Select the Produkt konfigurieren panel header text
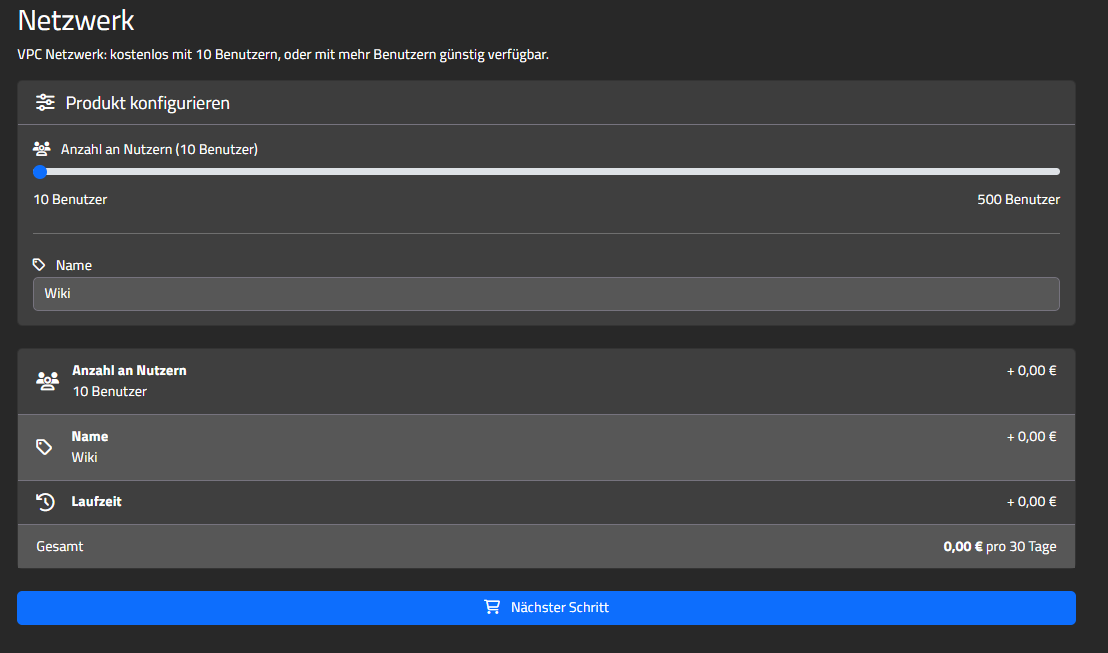The image size is (1108, 653). (x=148, y=103)
